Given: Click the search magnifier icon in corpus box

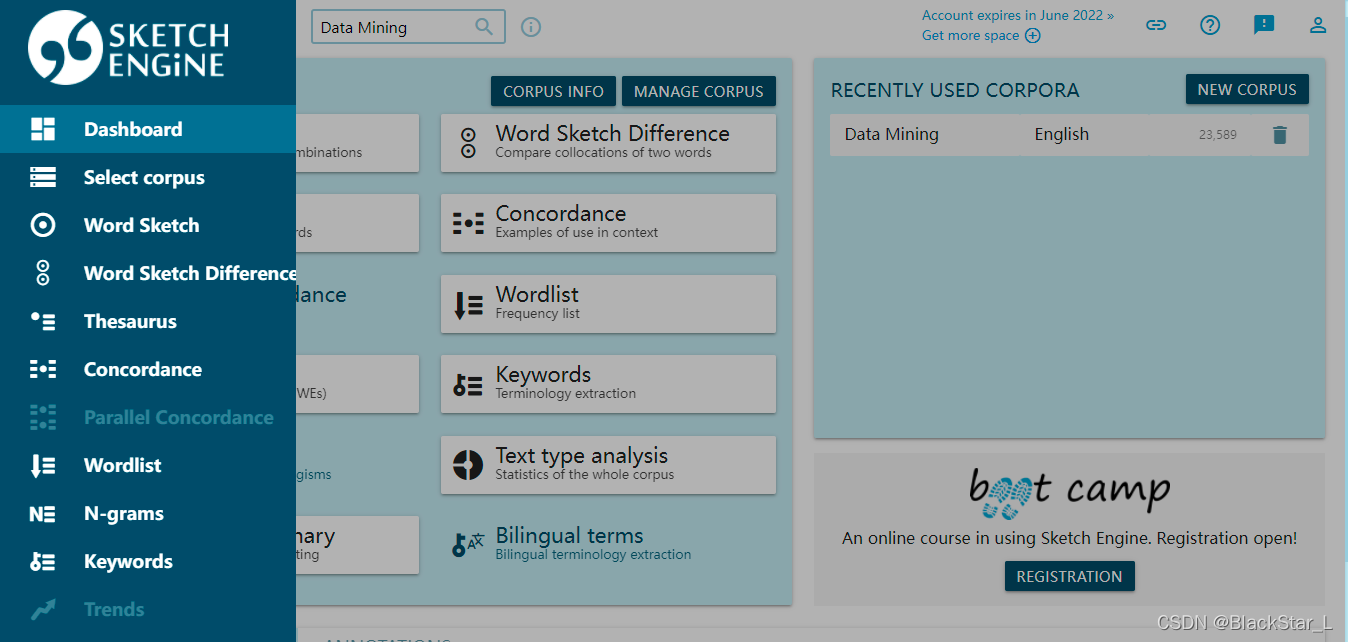Looking at the screenshot, I should pos(484,27).
